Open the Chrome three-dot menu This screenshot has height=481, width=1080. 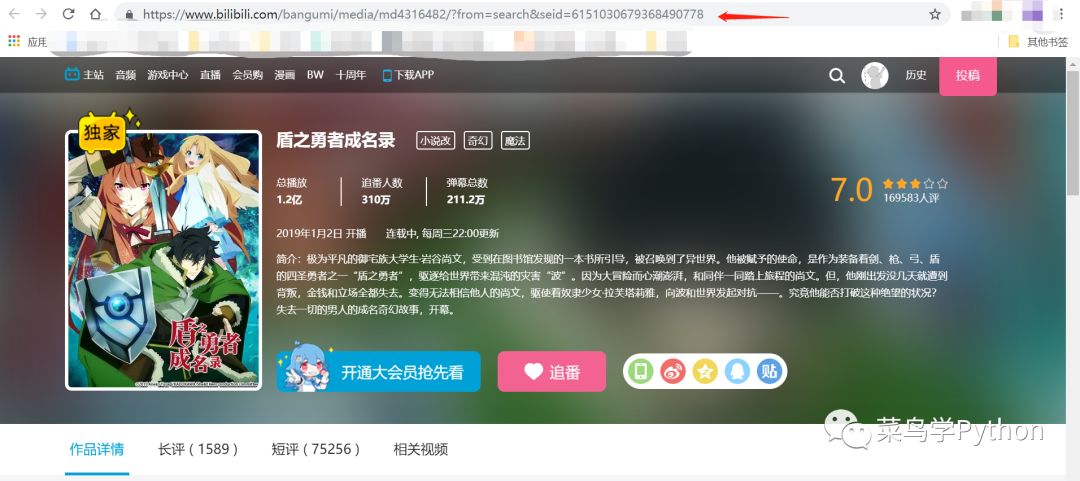1061,14
